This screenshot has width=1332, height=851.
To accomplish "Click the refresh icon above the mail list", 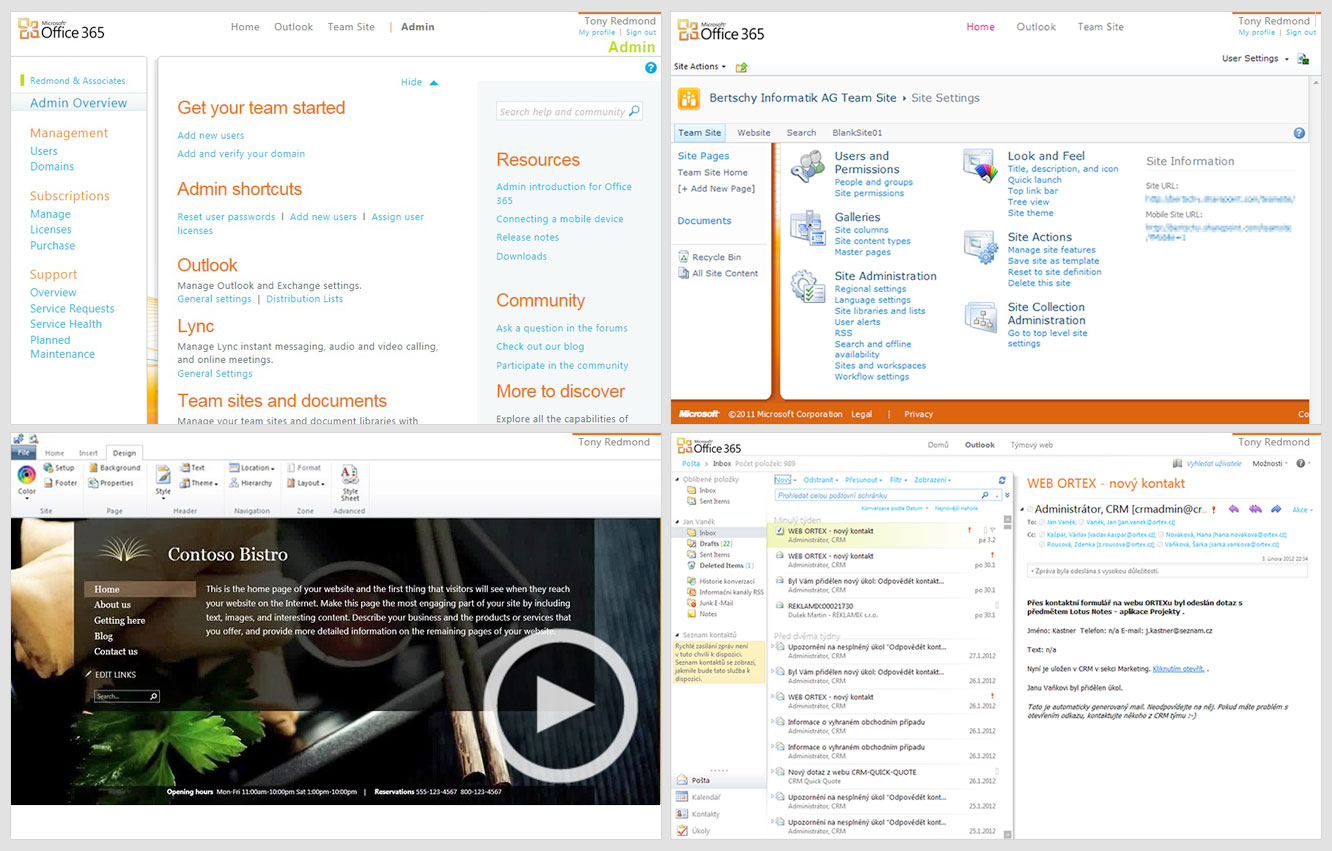I will pos(1002,480).
